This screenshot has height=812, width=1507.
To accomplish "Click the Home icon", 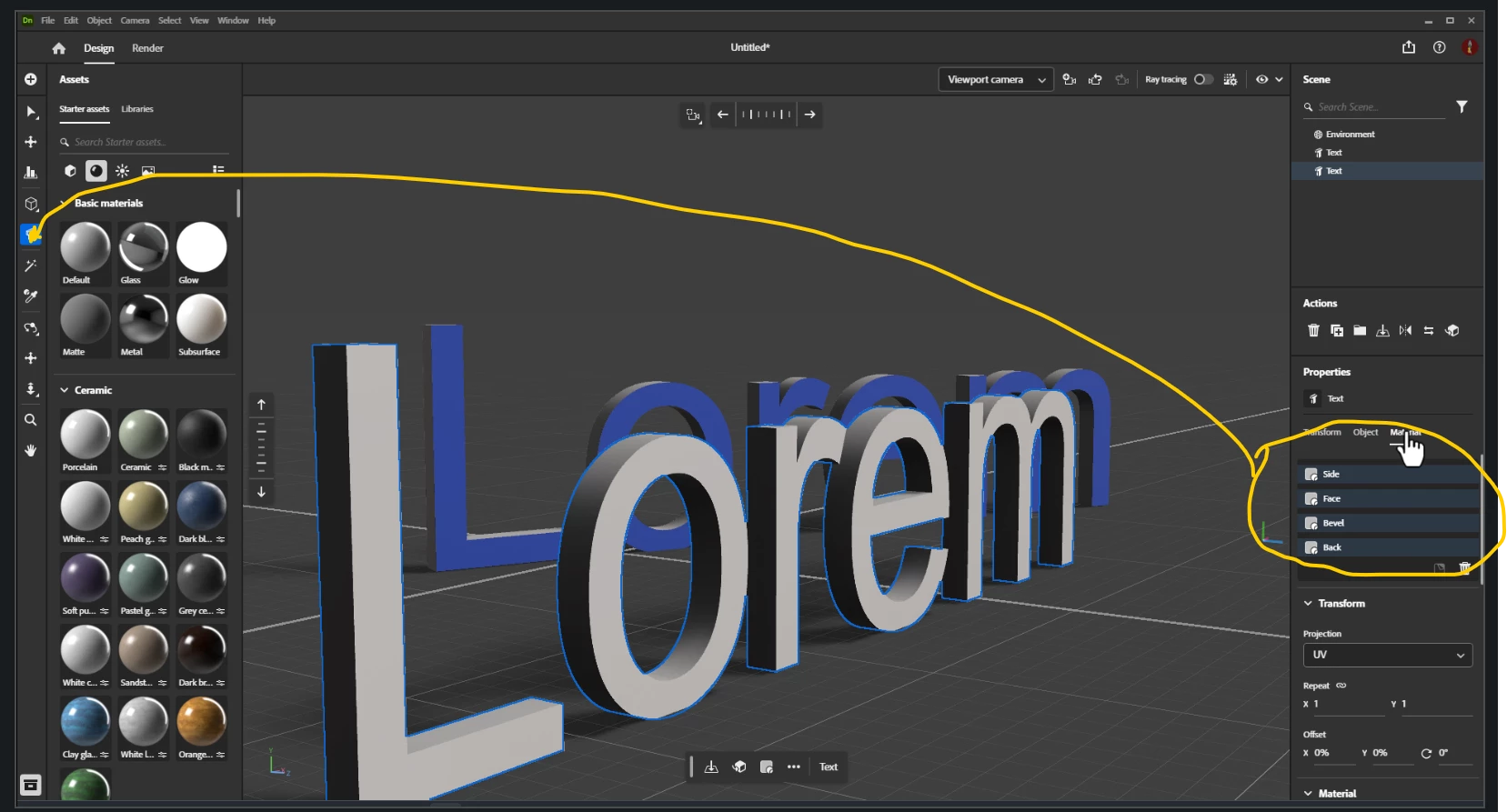I will pos(59,48).
